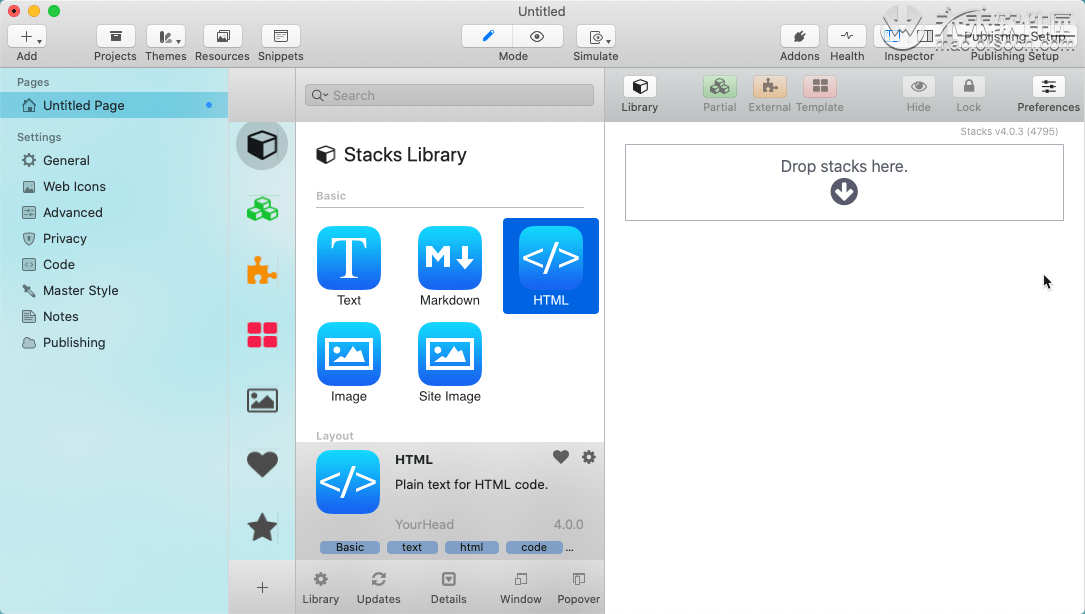The height and width of the screenshot is (614, 1085).
Task: Select Untitled Page in the Pages list
Action: [114, 105]
